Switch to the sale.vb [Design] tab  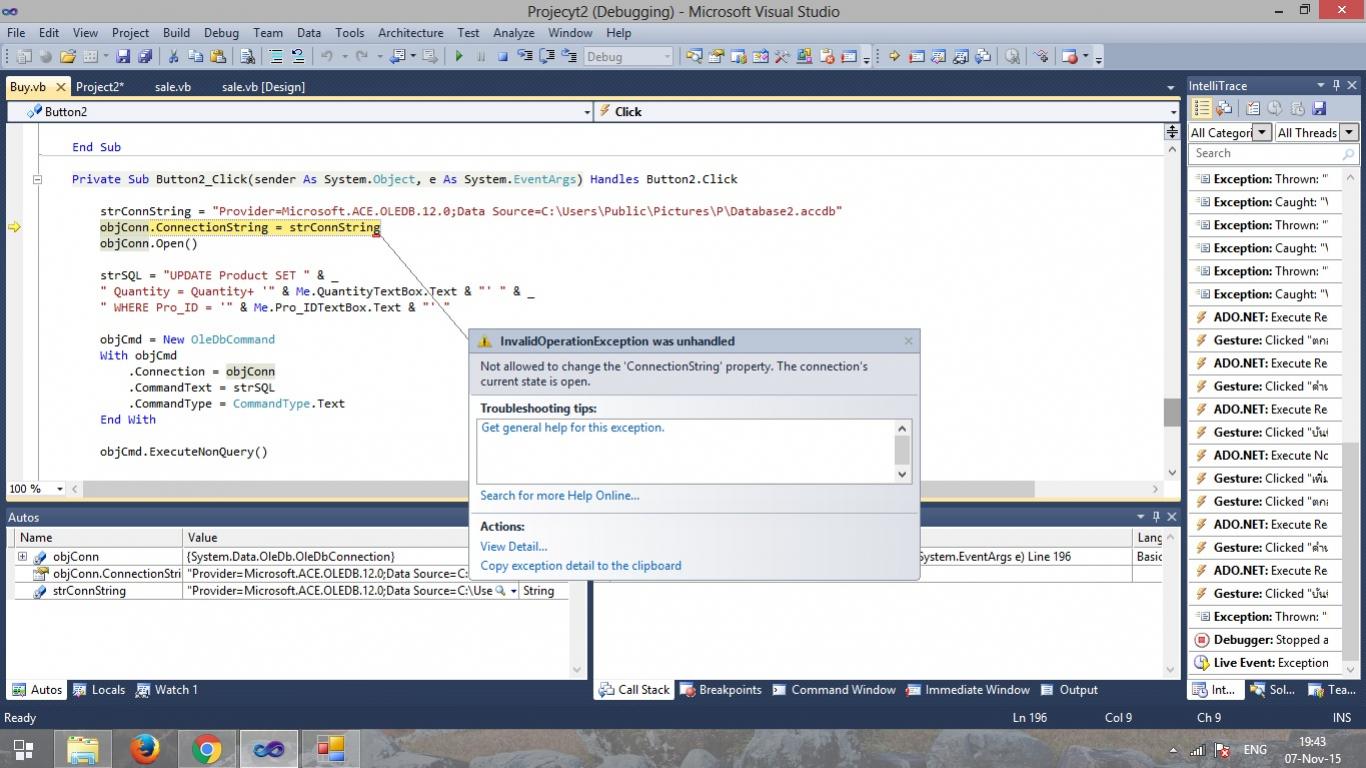263,87
